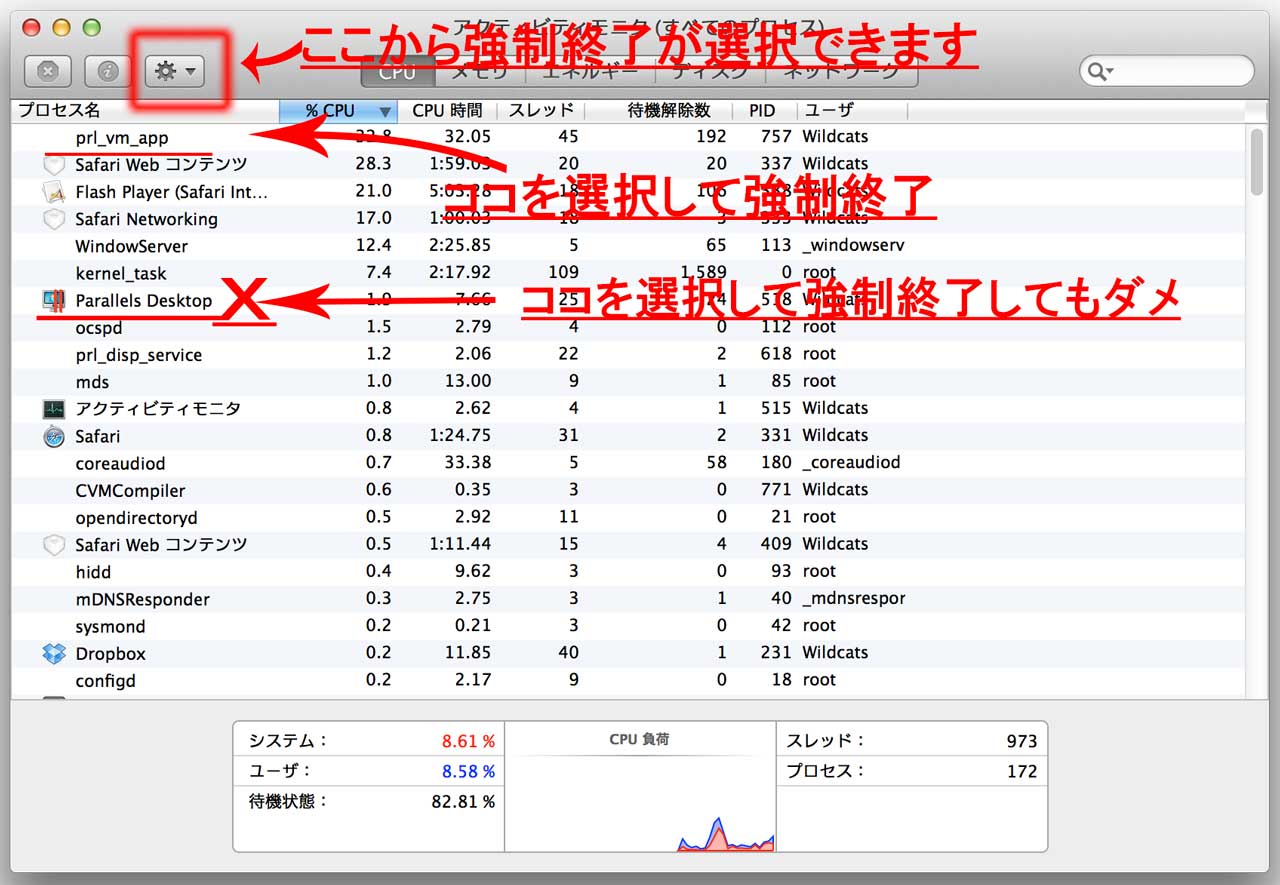This screenshot has width=1280, height=885.
Task: Select the hidd process row
Action: click(628, 572)
